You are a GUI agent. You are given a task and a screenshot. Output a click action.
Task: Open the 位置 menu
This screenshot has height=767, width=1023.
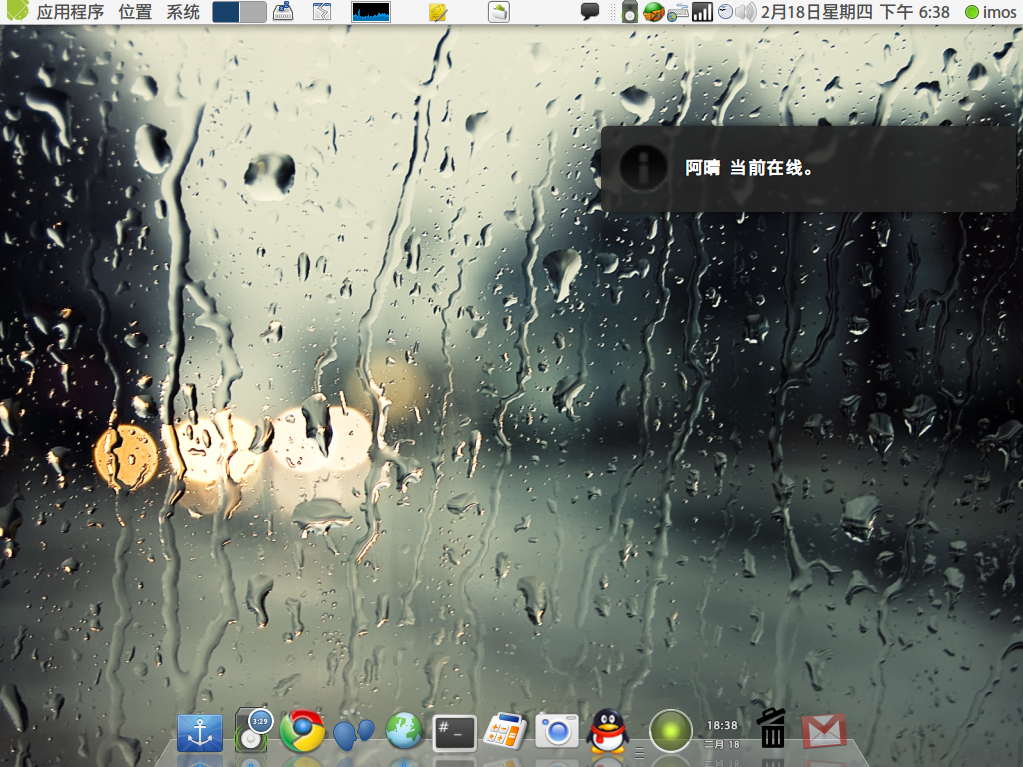tap(135, 12)
